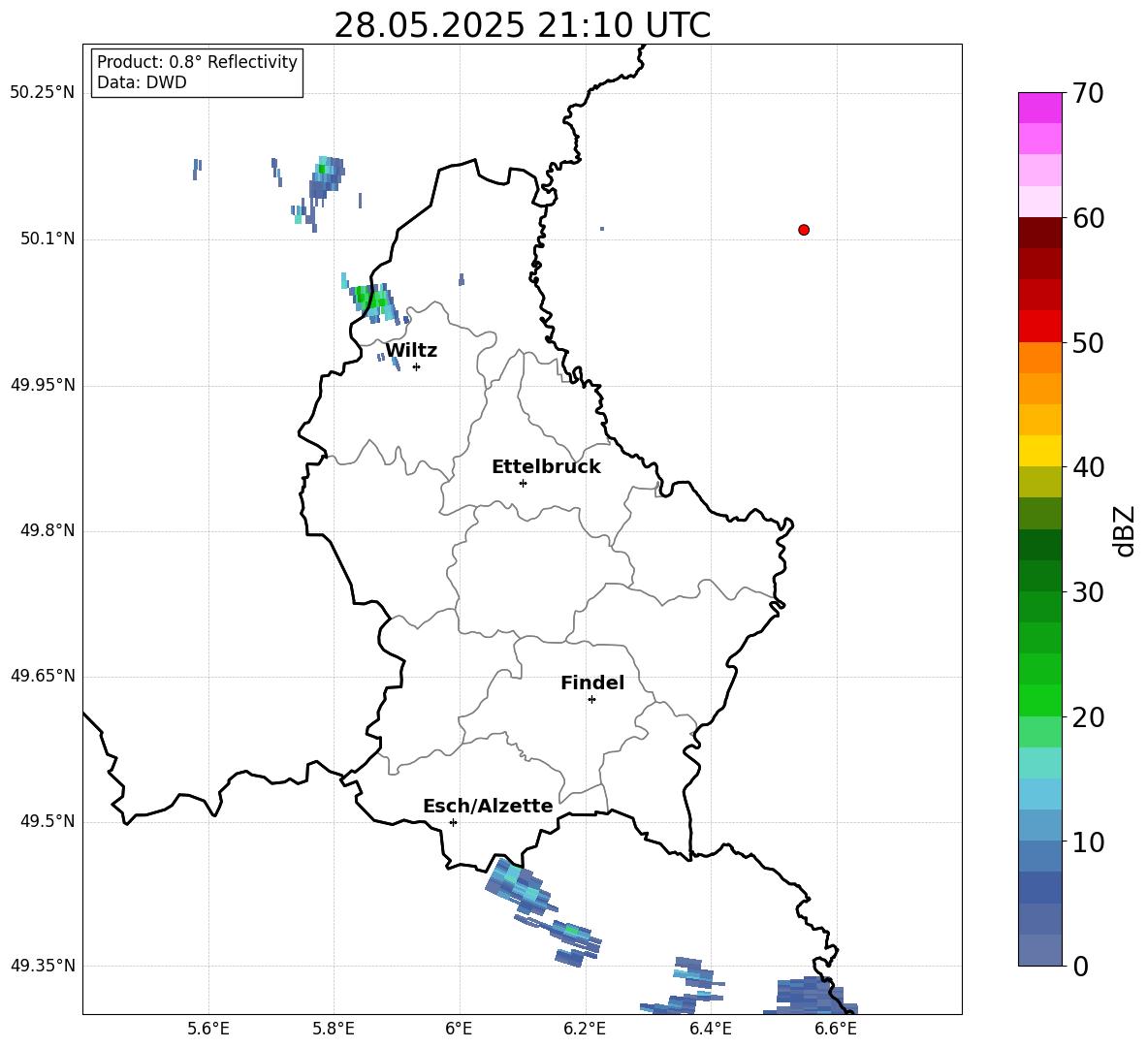Viewport: 1148px width, 1048px height.
Task: Click the 6.6°E longitude label
Action: pyautogui.click(x=836, y=1029)
